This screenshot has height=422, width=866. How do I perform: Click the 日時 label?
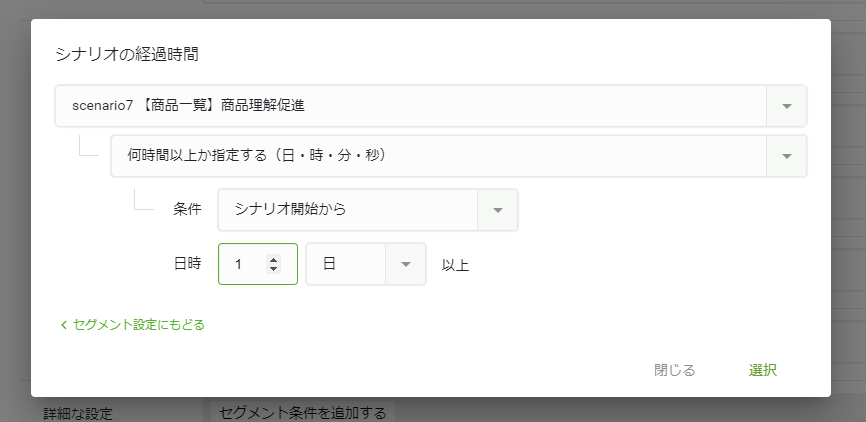coord(187,264)
